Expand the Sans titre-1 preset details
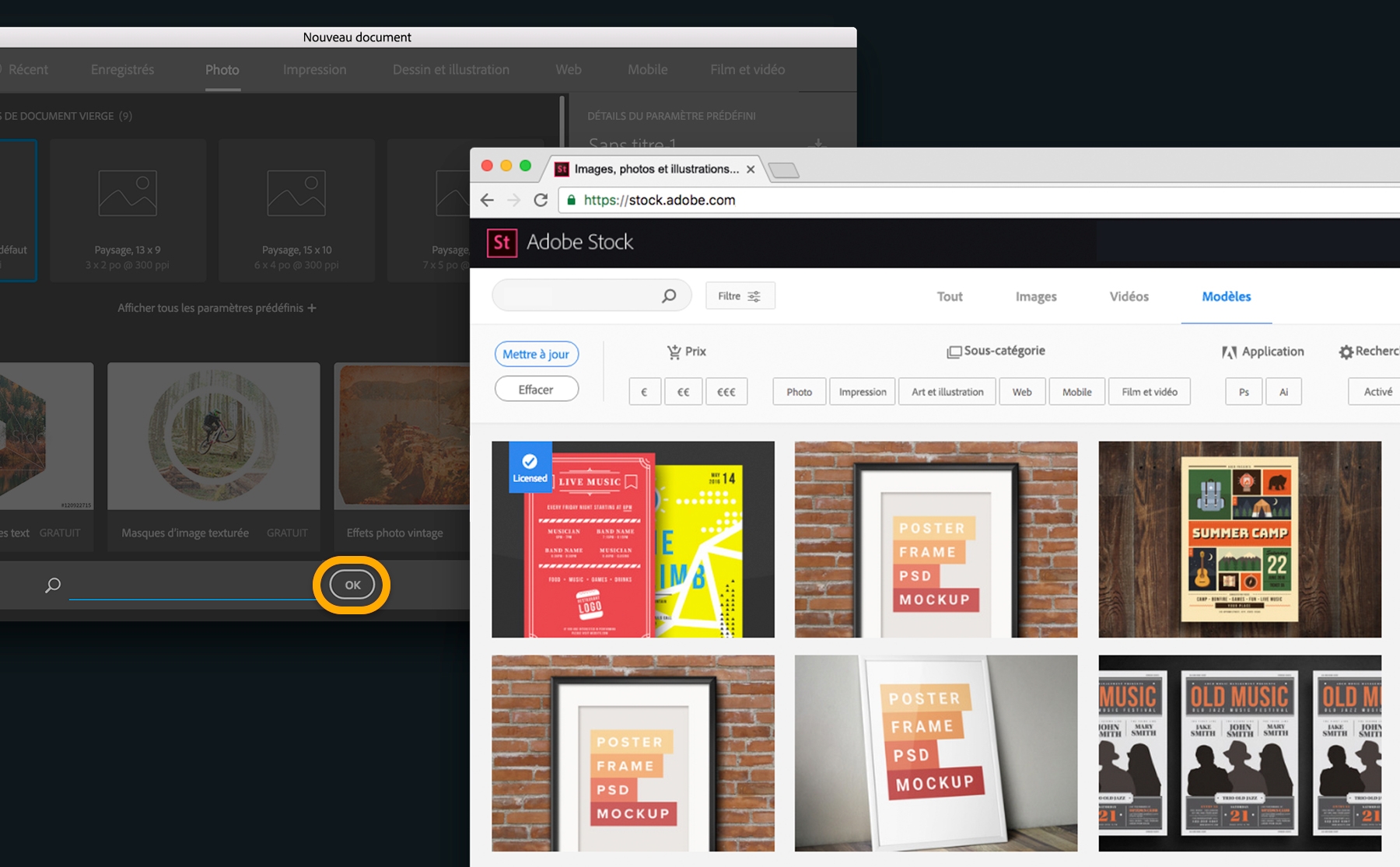Viewport: 1400px width, 867px height. (x=818, y=145)
